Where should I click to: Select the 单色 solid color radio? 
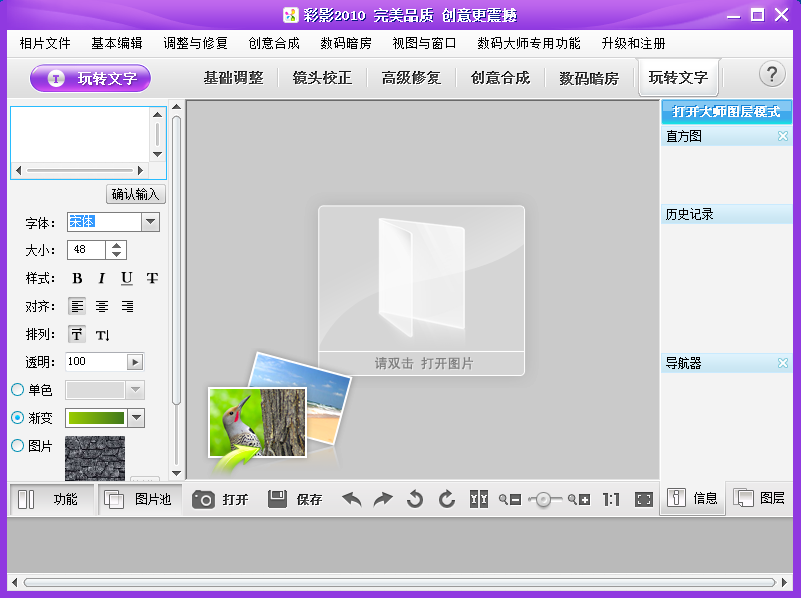coord(18,390)
